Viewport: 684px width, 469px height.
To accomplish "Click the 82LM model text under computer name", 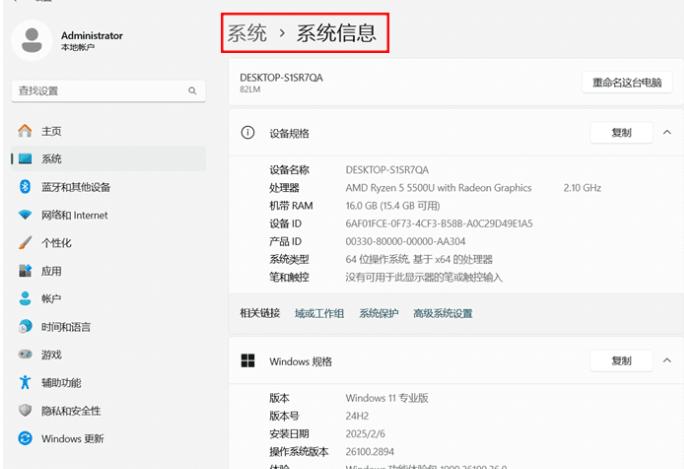I will pos(250,89).
